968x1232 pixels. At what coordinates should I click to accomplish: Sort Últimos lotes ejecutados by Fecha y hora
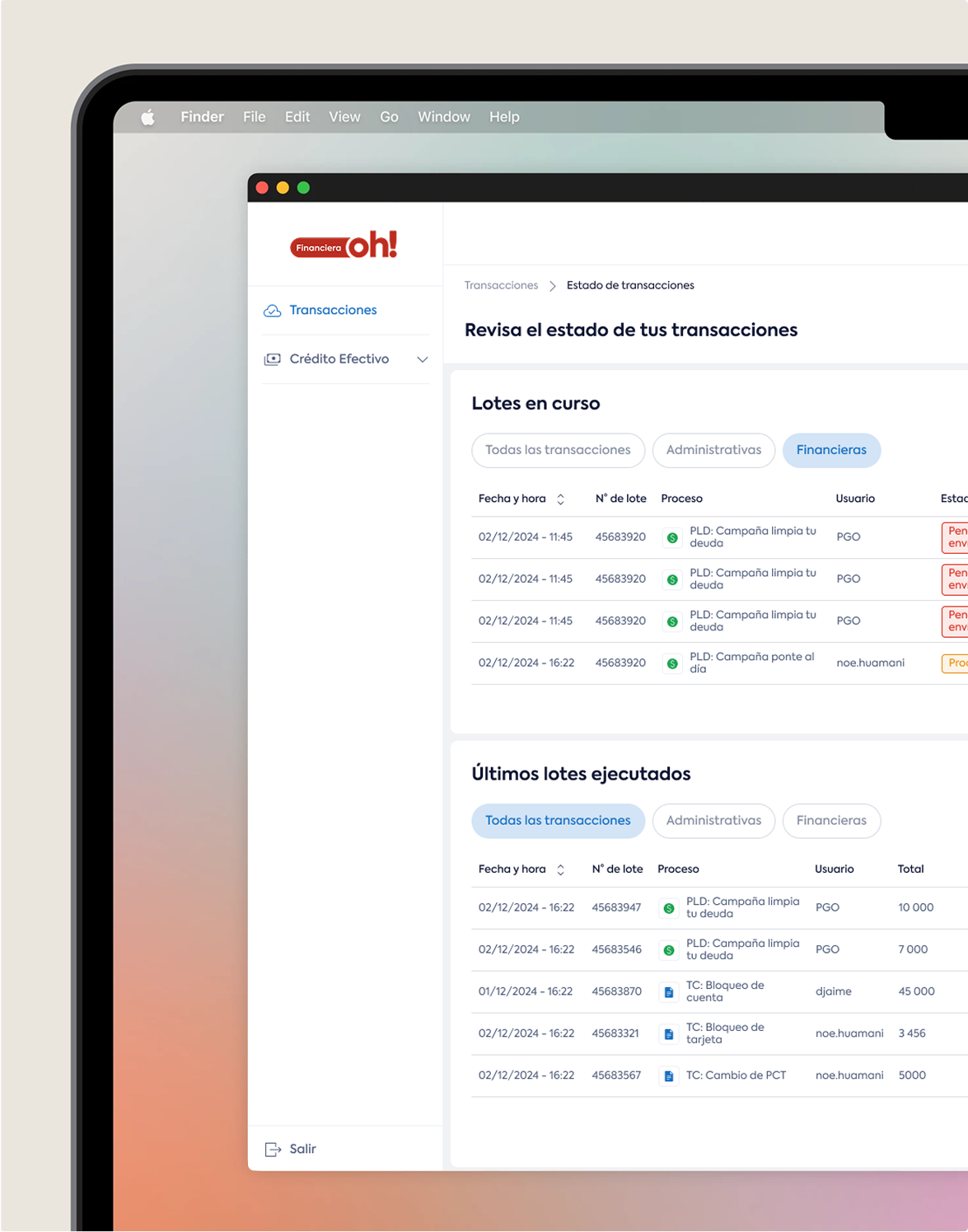pos(560,869)
